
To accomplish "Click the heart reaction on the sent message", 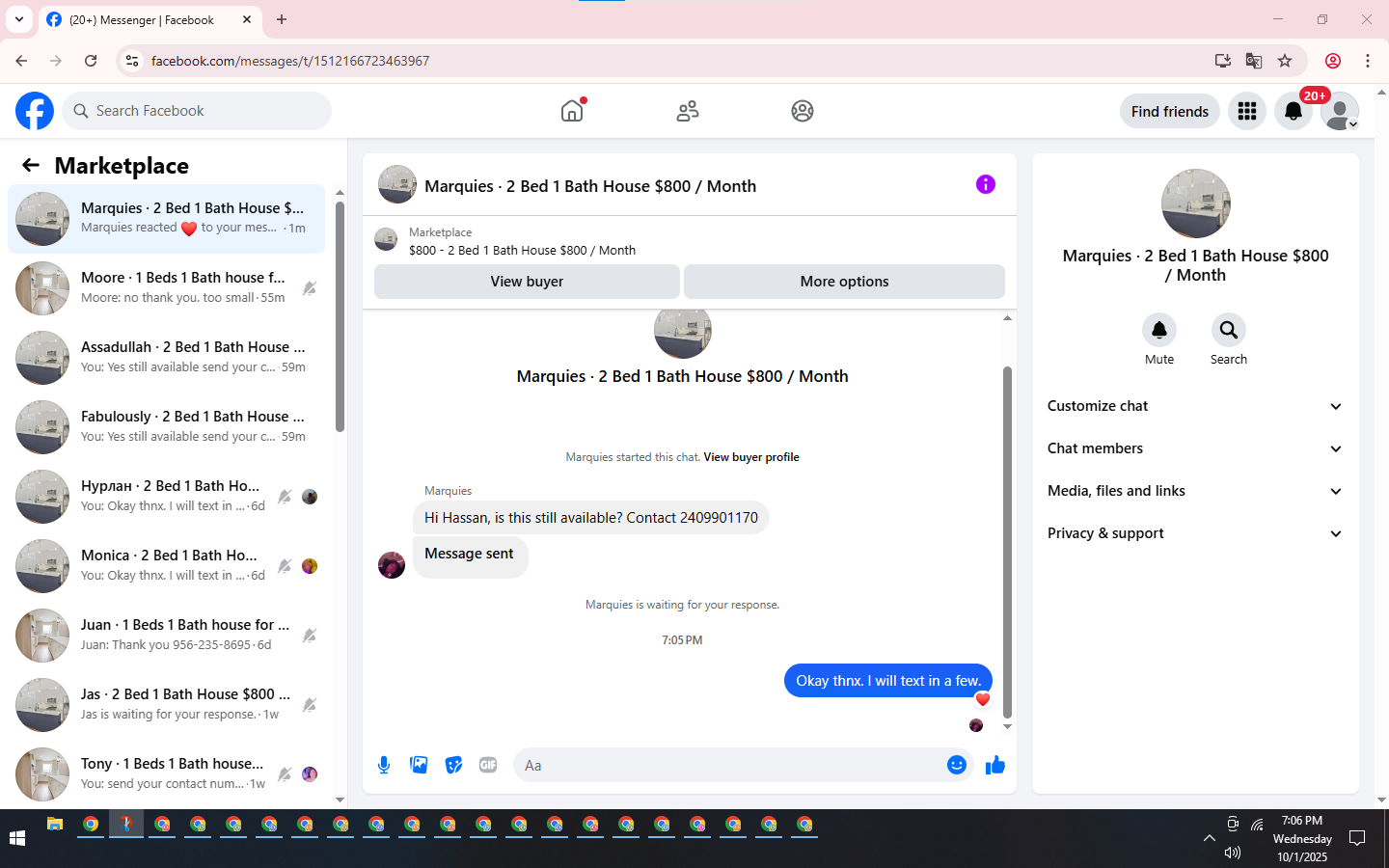I will (983, 699).
